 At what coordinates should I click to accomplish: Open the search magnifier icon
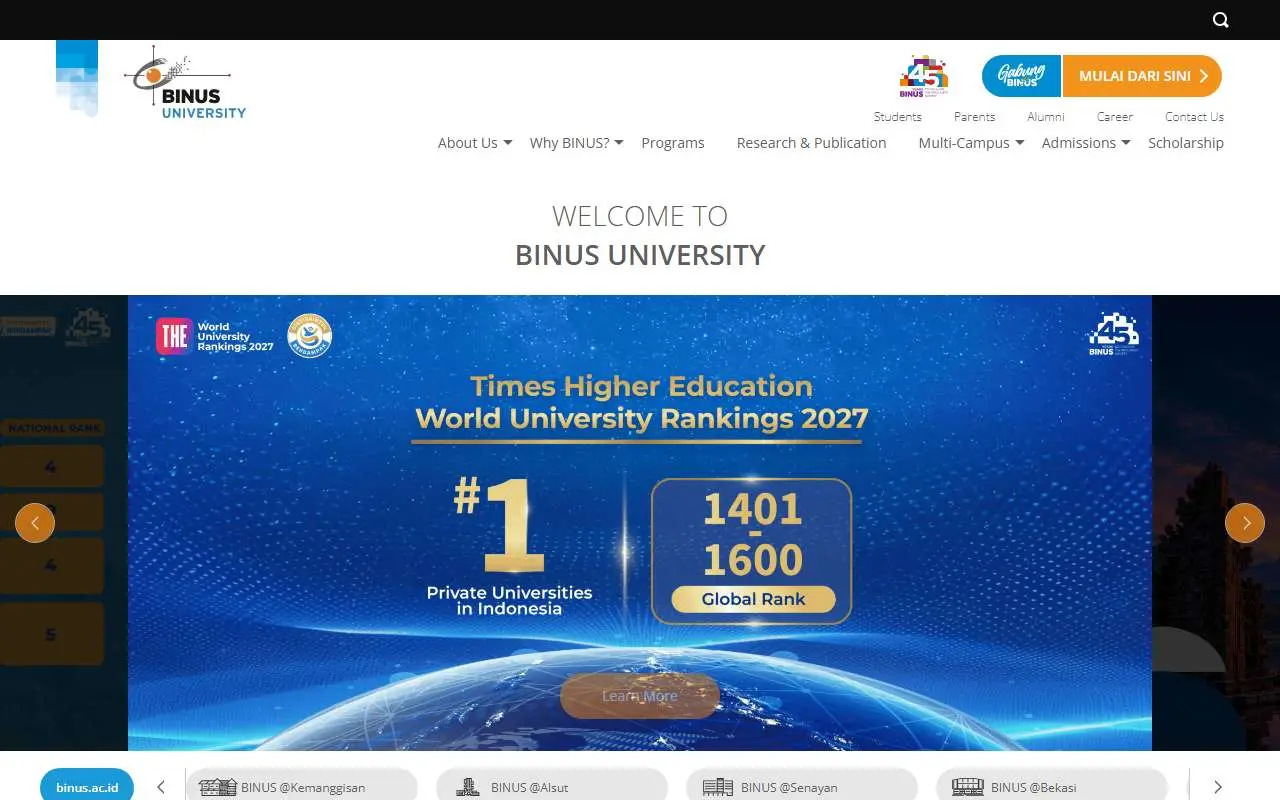1221,20
